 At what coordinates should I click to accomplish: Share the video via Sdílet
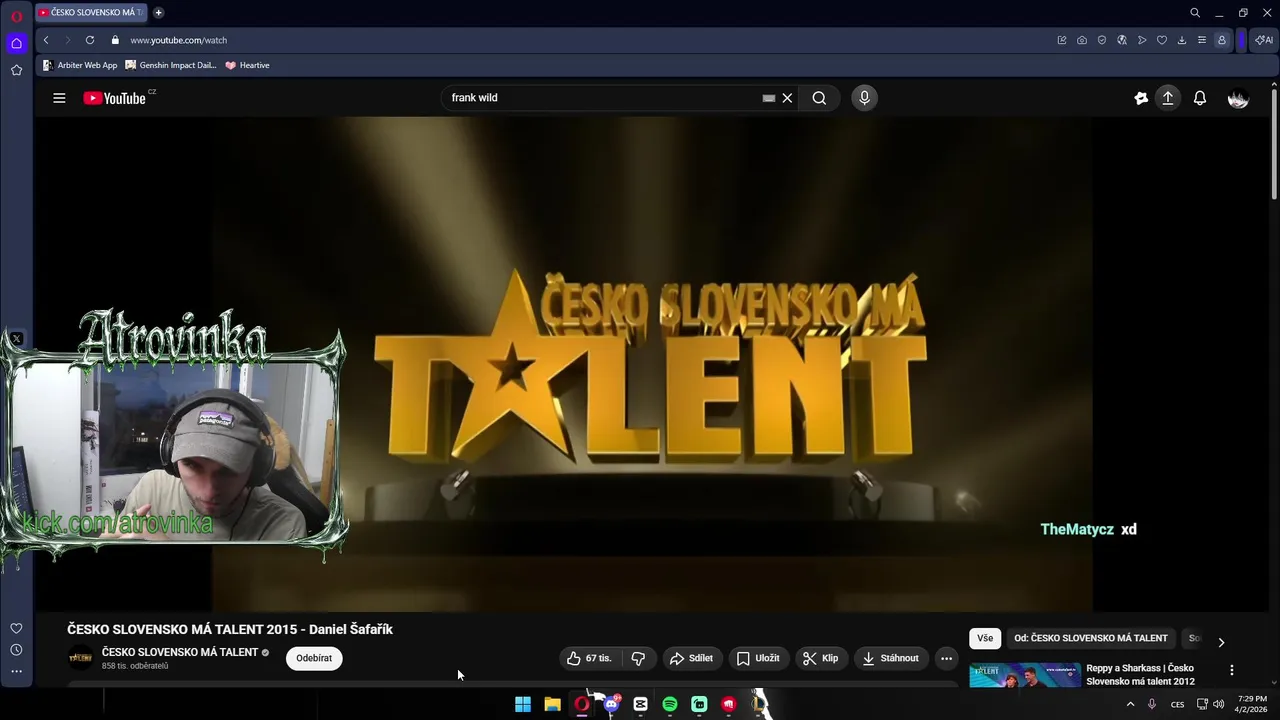click(x=691, y=658)
